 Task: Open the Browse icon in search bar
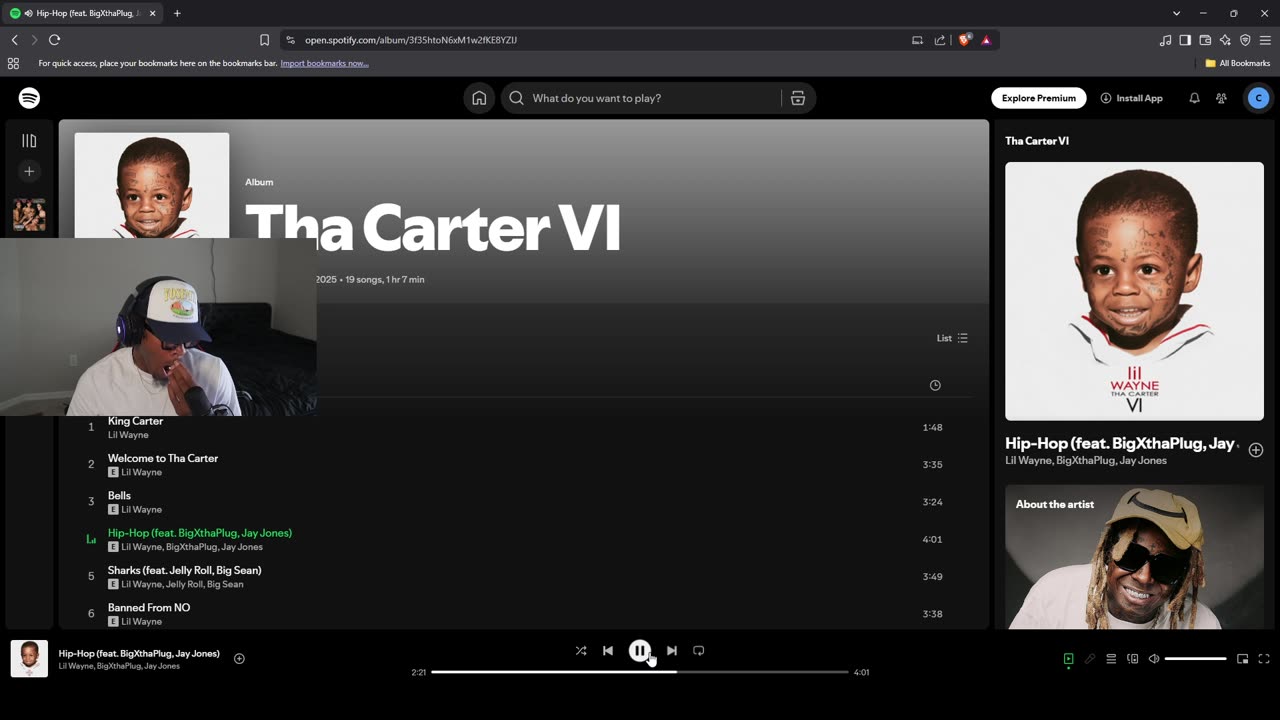798,98
